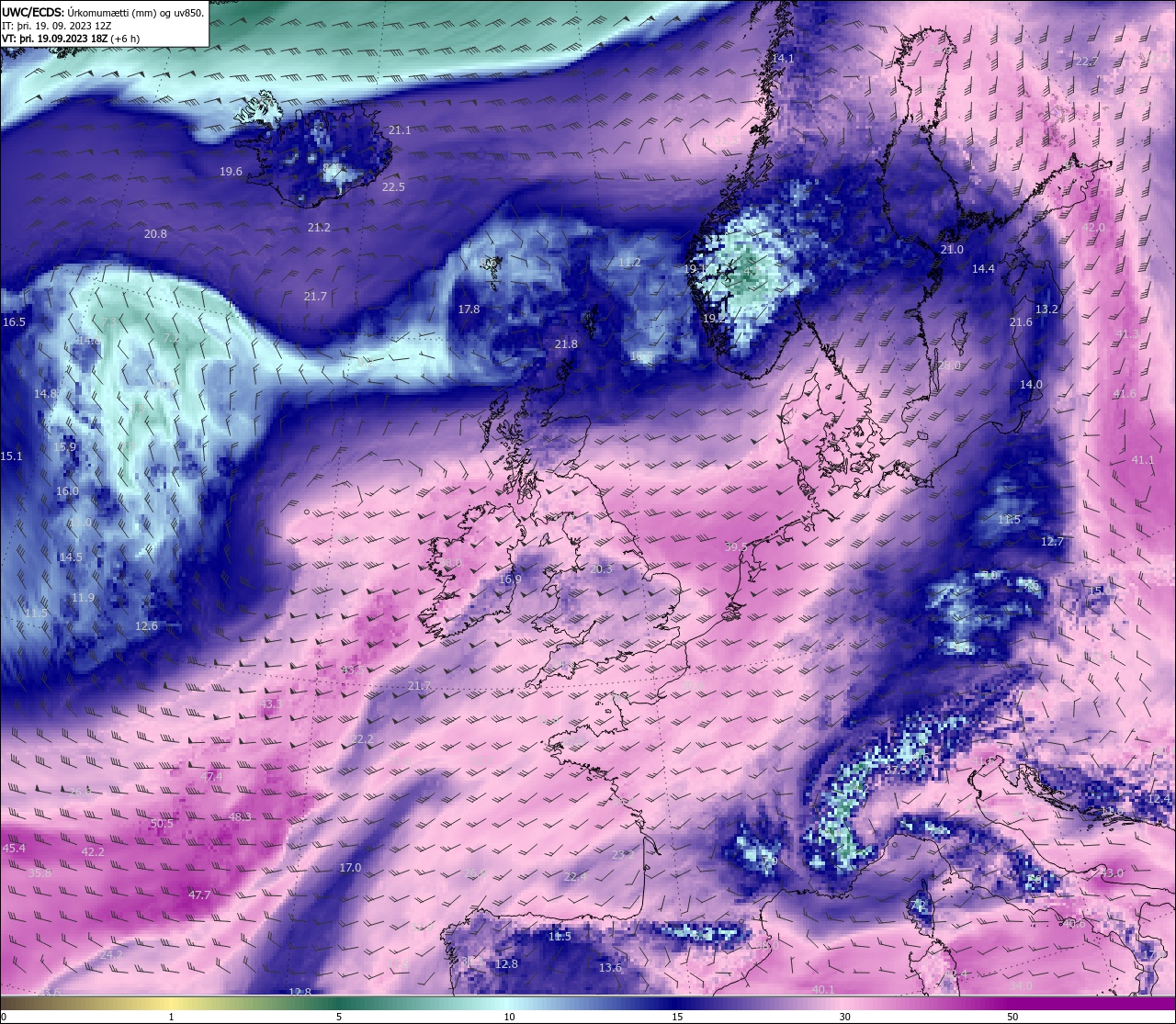Click the map value '35.8'
This screenshot has height=1024, width=1176.
[40, 873]
